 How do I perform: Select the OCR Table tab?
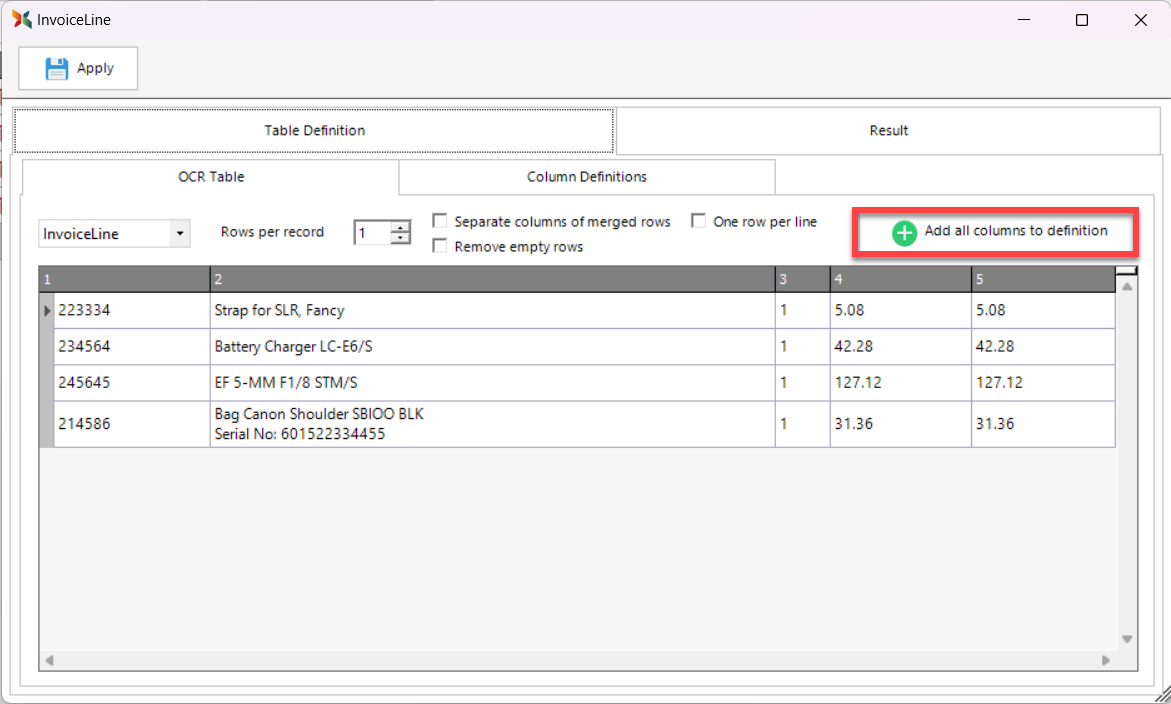(x=211, y=177)
